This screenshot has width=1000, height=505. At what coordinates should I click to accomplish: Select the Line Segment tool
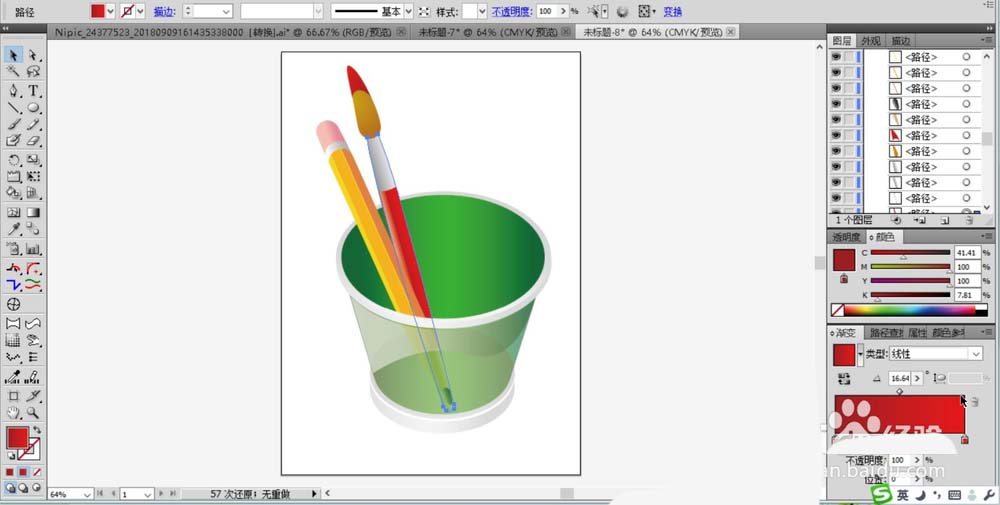13,108
